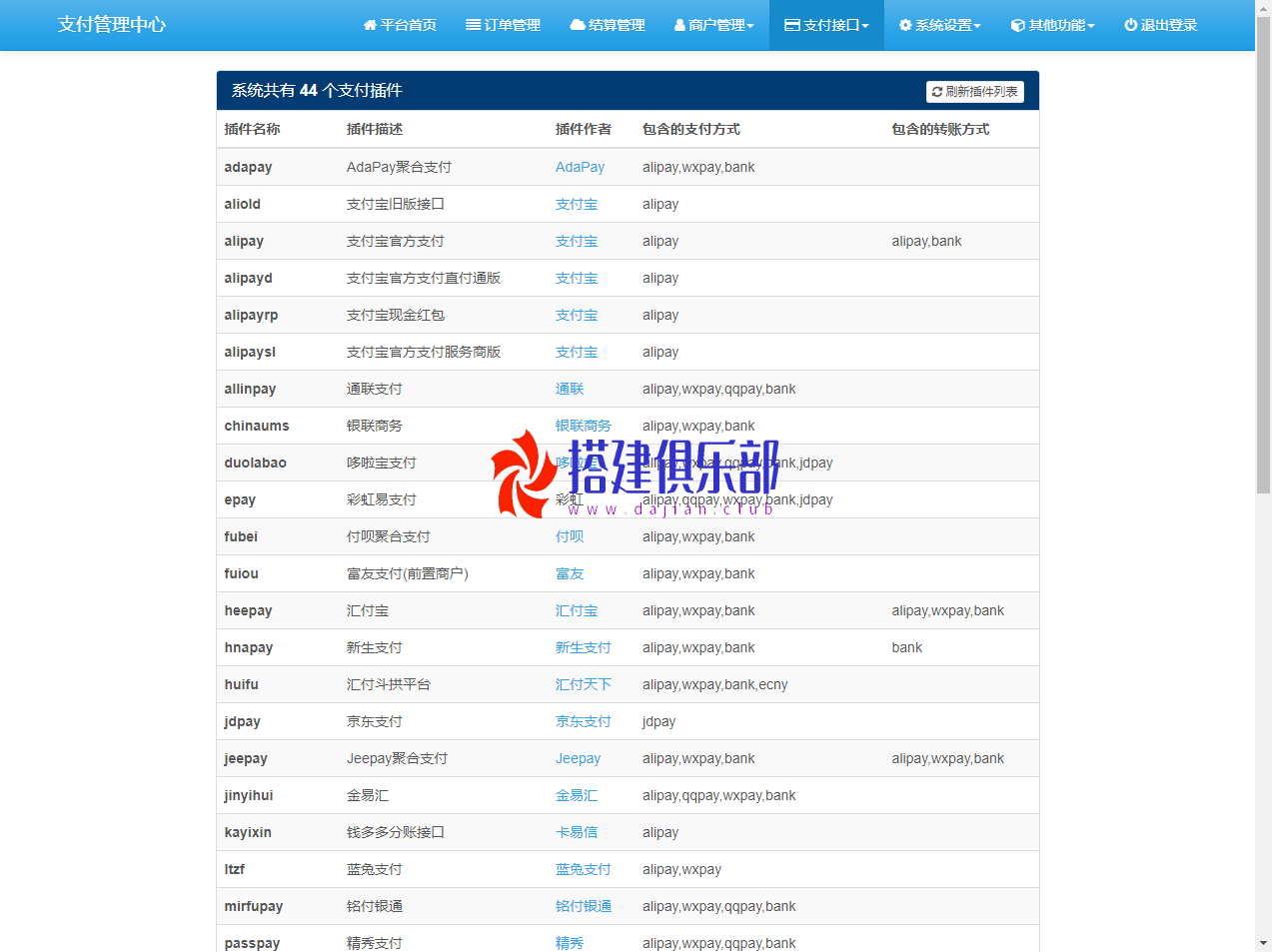Click the scrollbar down arrow
The width and height of the screenshot is (1272, 952).
click(1263, 943)
